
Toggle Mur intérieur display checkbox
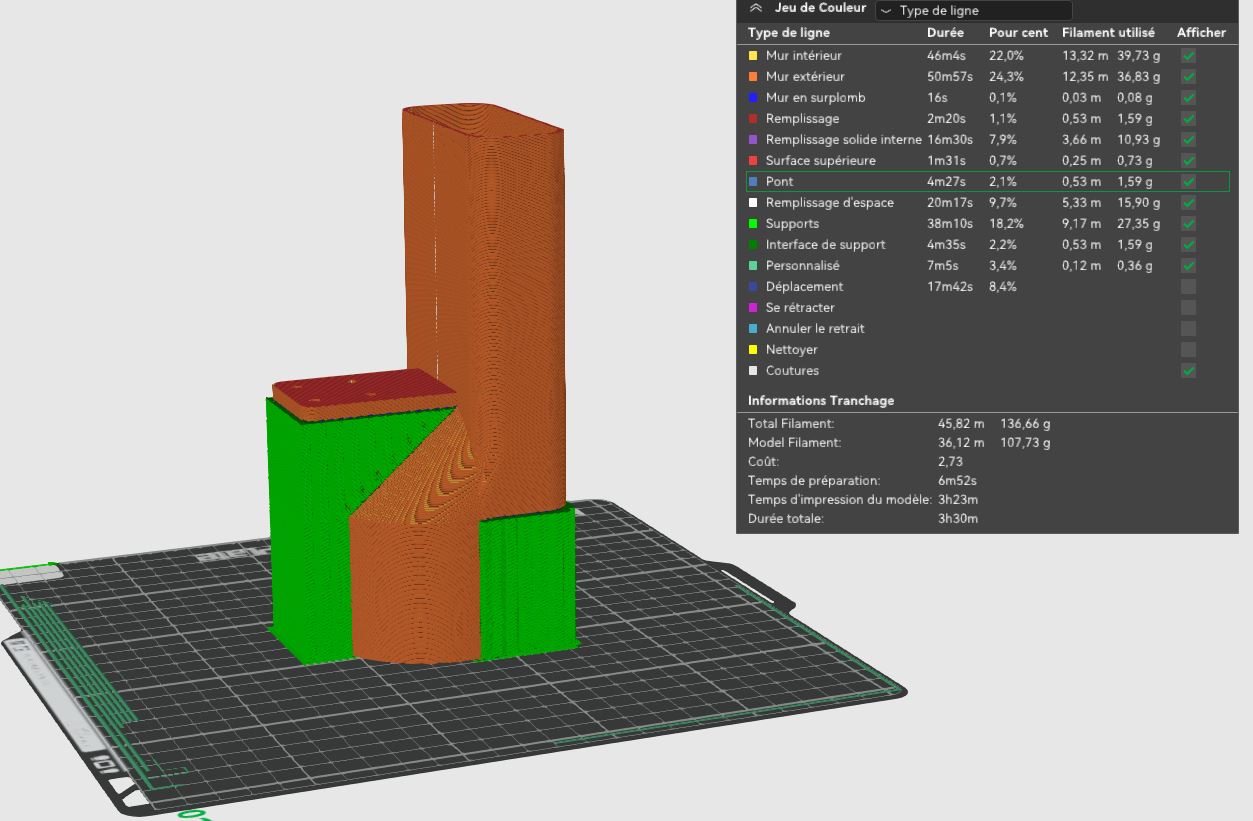1188,56
